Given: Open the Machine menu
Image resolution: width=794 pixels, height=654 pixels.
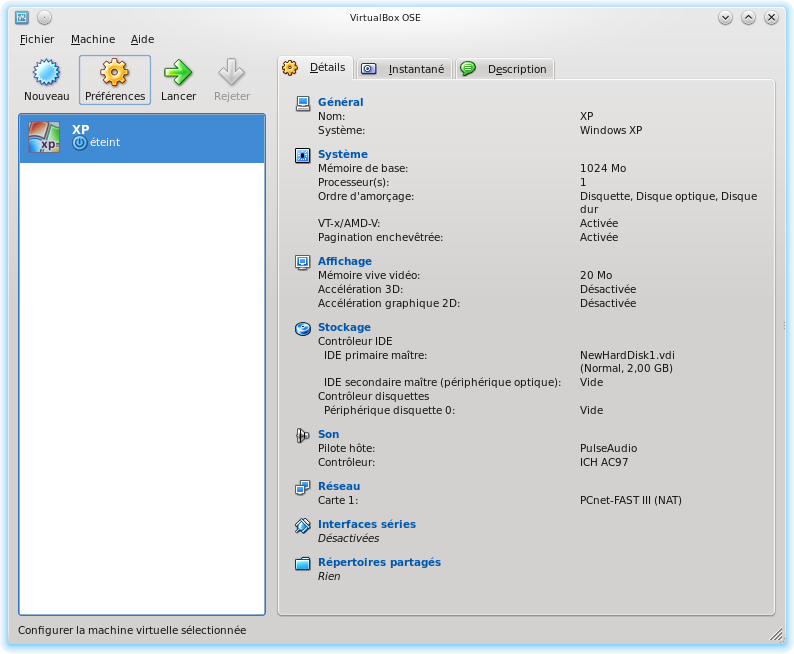Looking at the screenshot, I should (93, 39).
